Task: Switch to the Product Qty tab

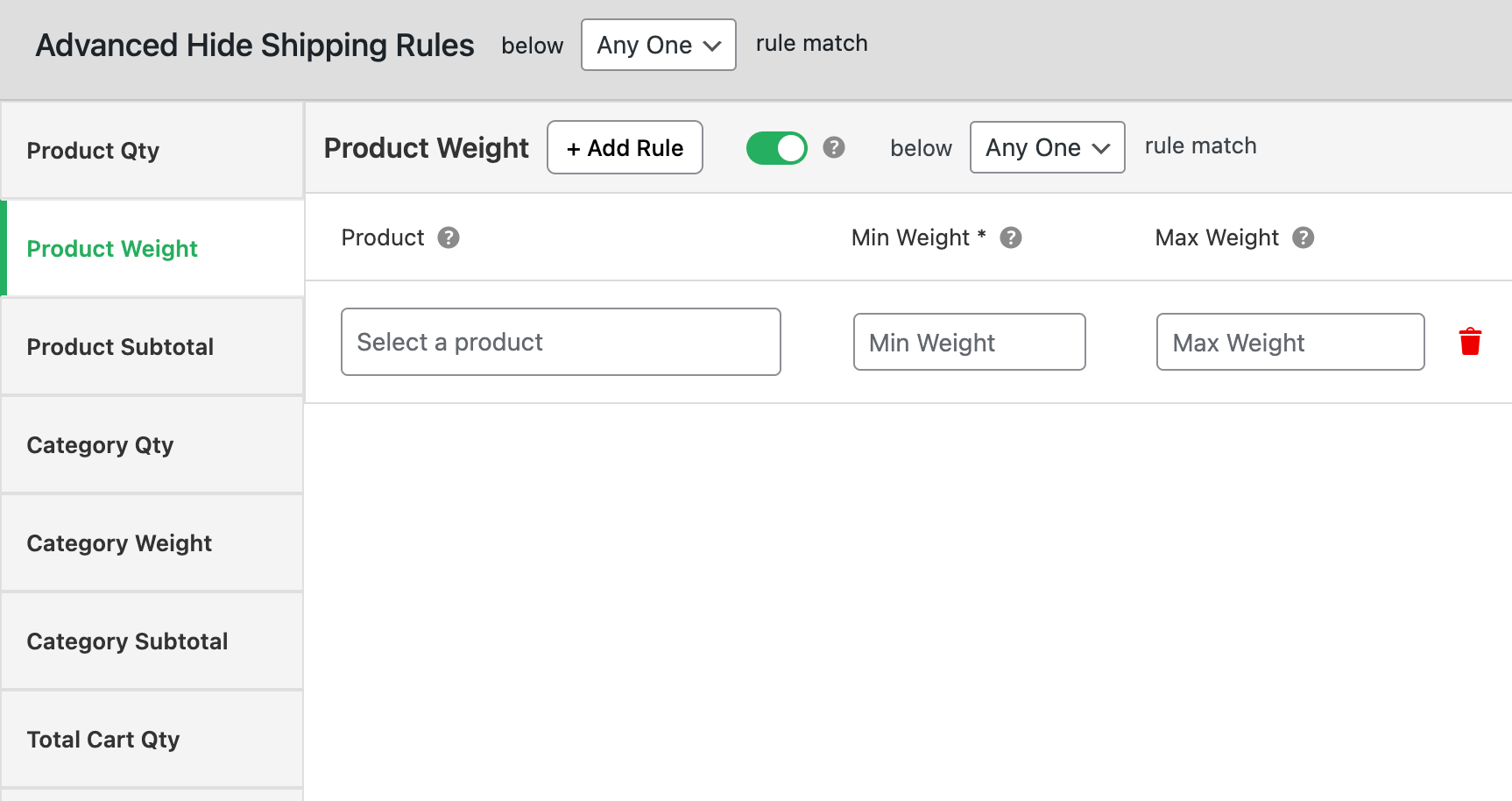Action: pos(93,150)
